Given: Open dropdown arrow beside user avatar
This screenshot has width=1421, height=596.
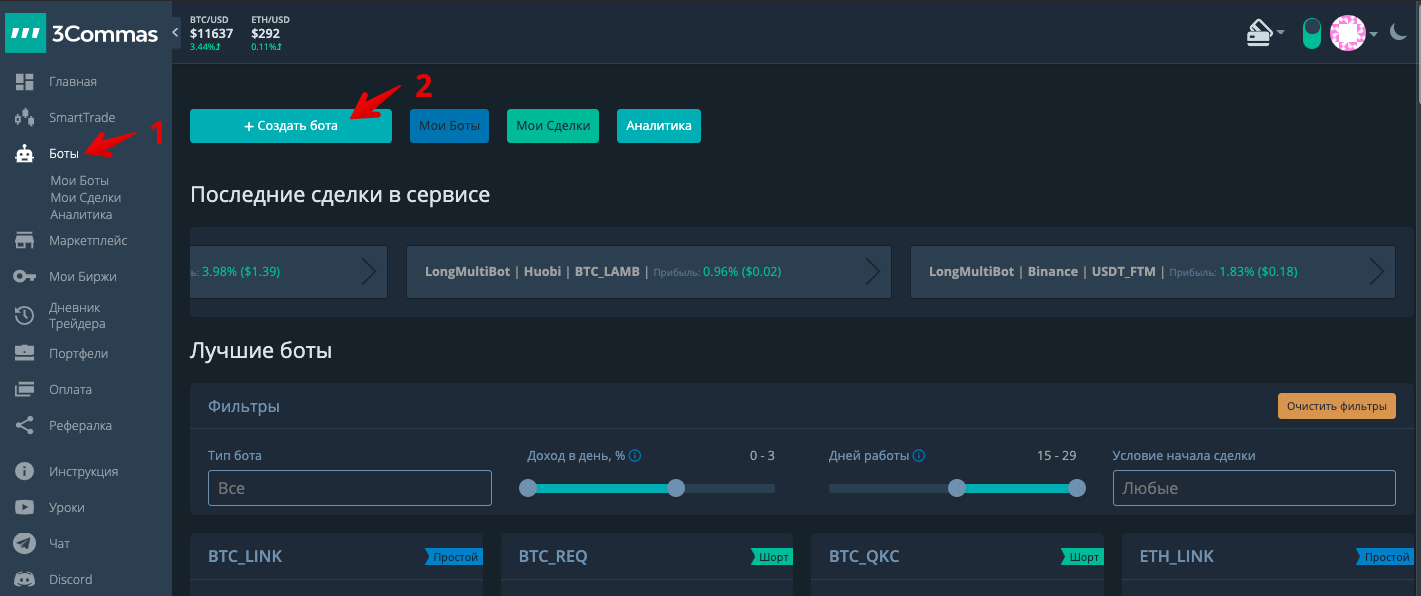Looking at the screenshot, I should pos(1374,34).
